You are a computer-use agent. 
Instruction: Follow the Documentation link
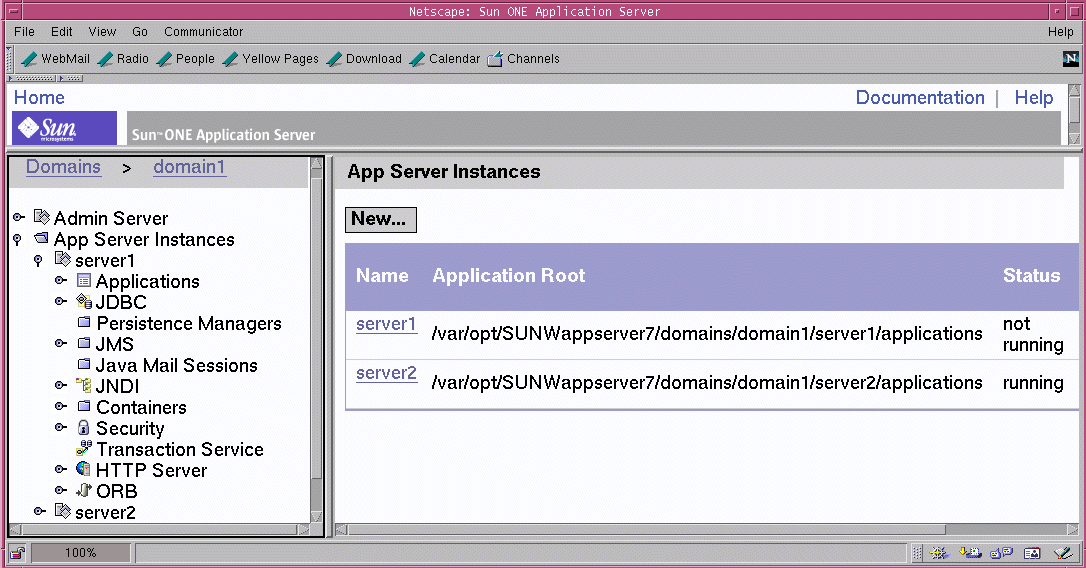(x=920, y=98)
